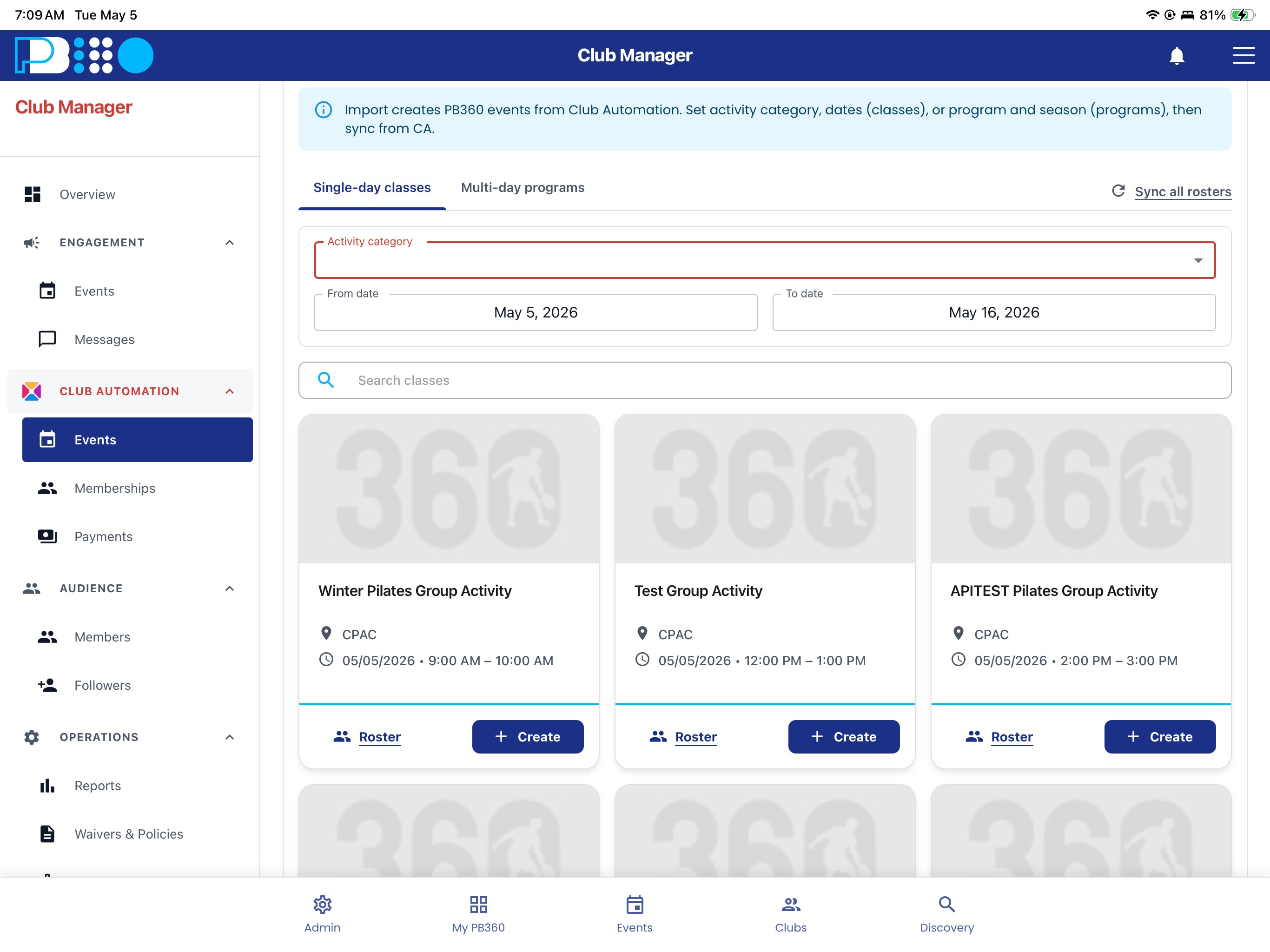Image resolution: width=1270 pixels, height=952 pixels.
Task: Select Club Automation Events item
Action: pyautogui.click(x=137, y=439)
